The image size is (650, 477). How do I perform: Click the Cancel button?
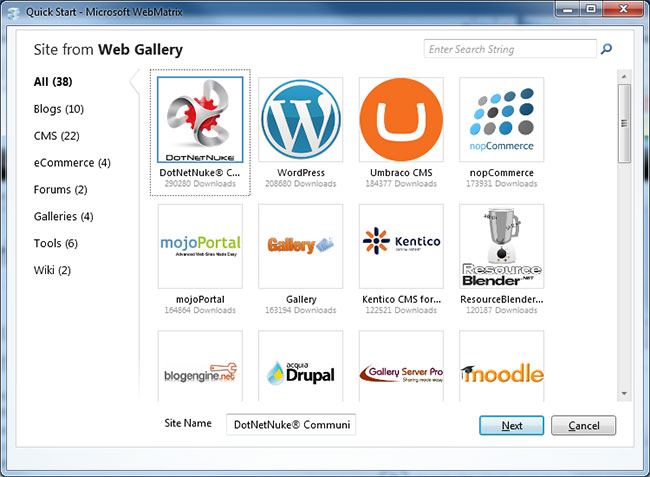[x=584, y=426]
